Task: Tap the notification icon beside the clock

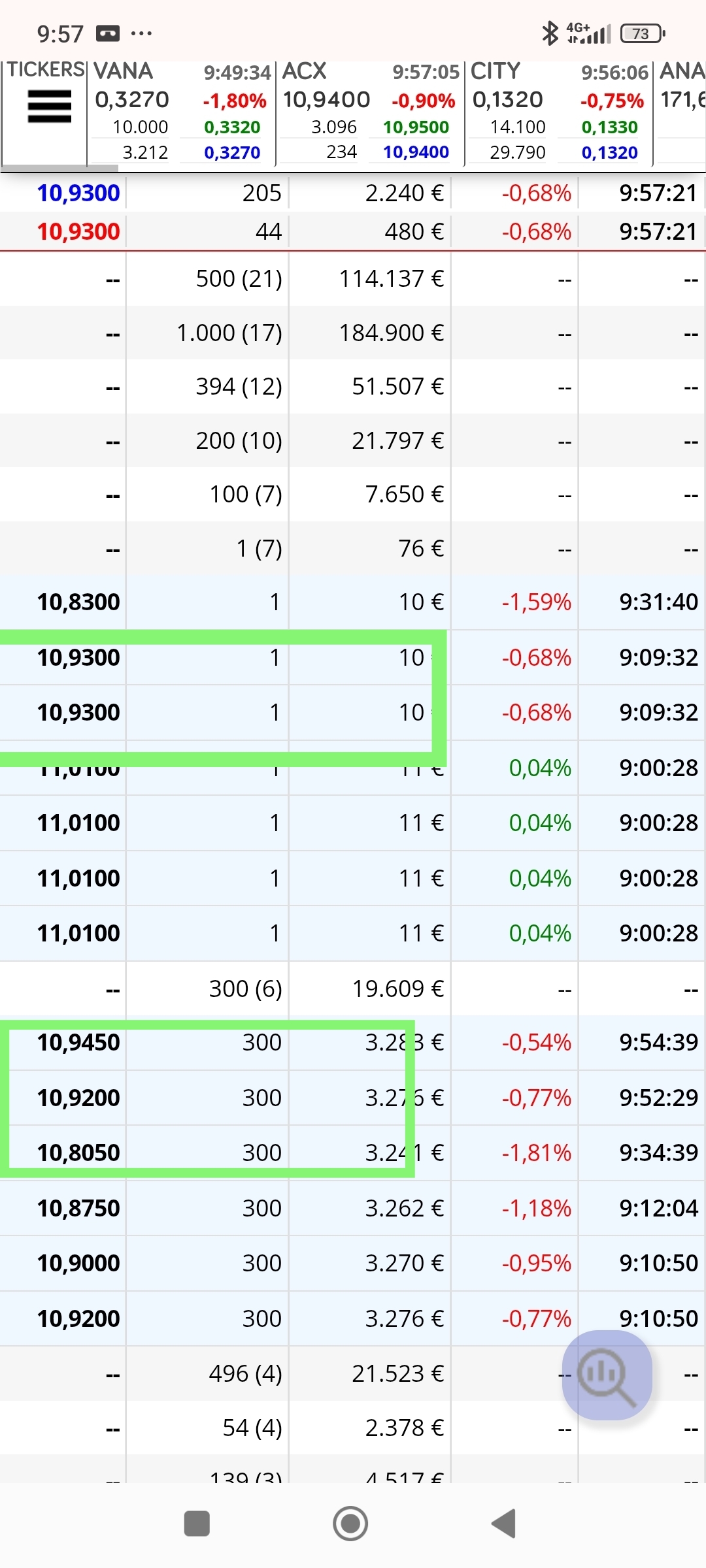Action: click(108, 33)
